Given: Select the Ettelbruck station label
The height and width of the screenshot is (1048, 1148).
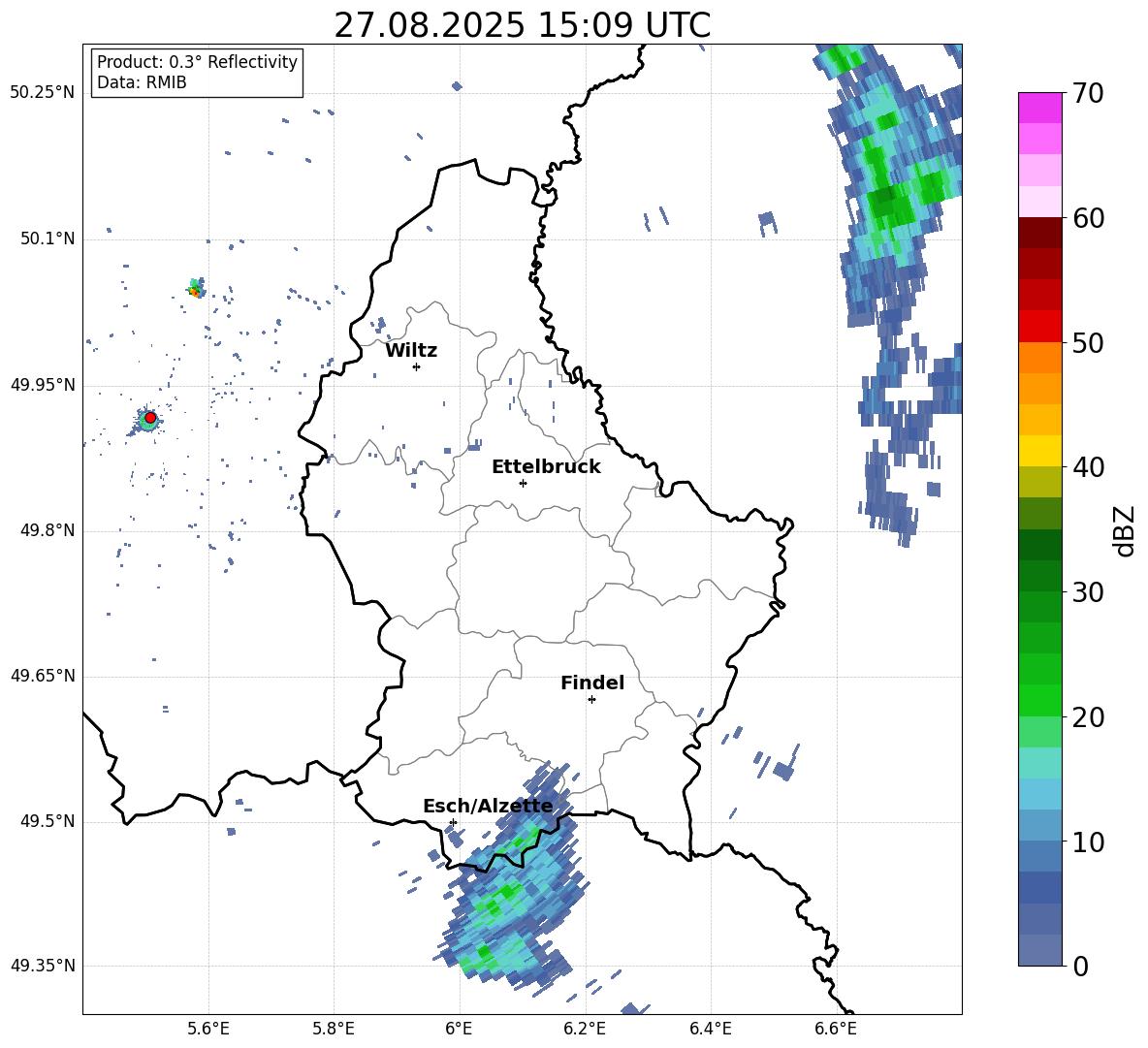Looking at the screenshot, I should (546, 467).
